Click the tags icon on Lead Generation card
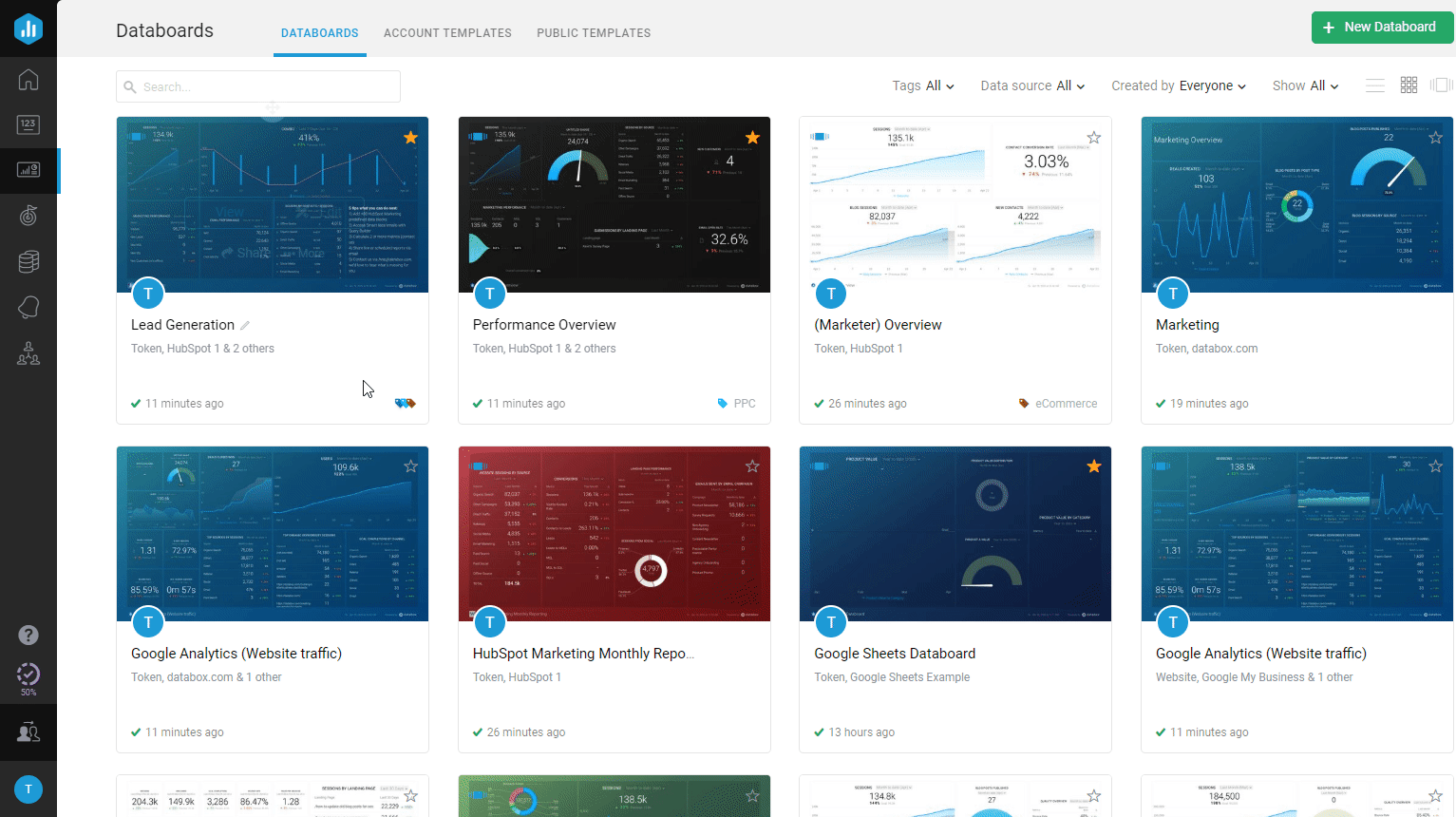 click(406, 404)
